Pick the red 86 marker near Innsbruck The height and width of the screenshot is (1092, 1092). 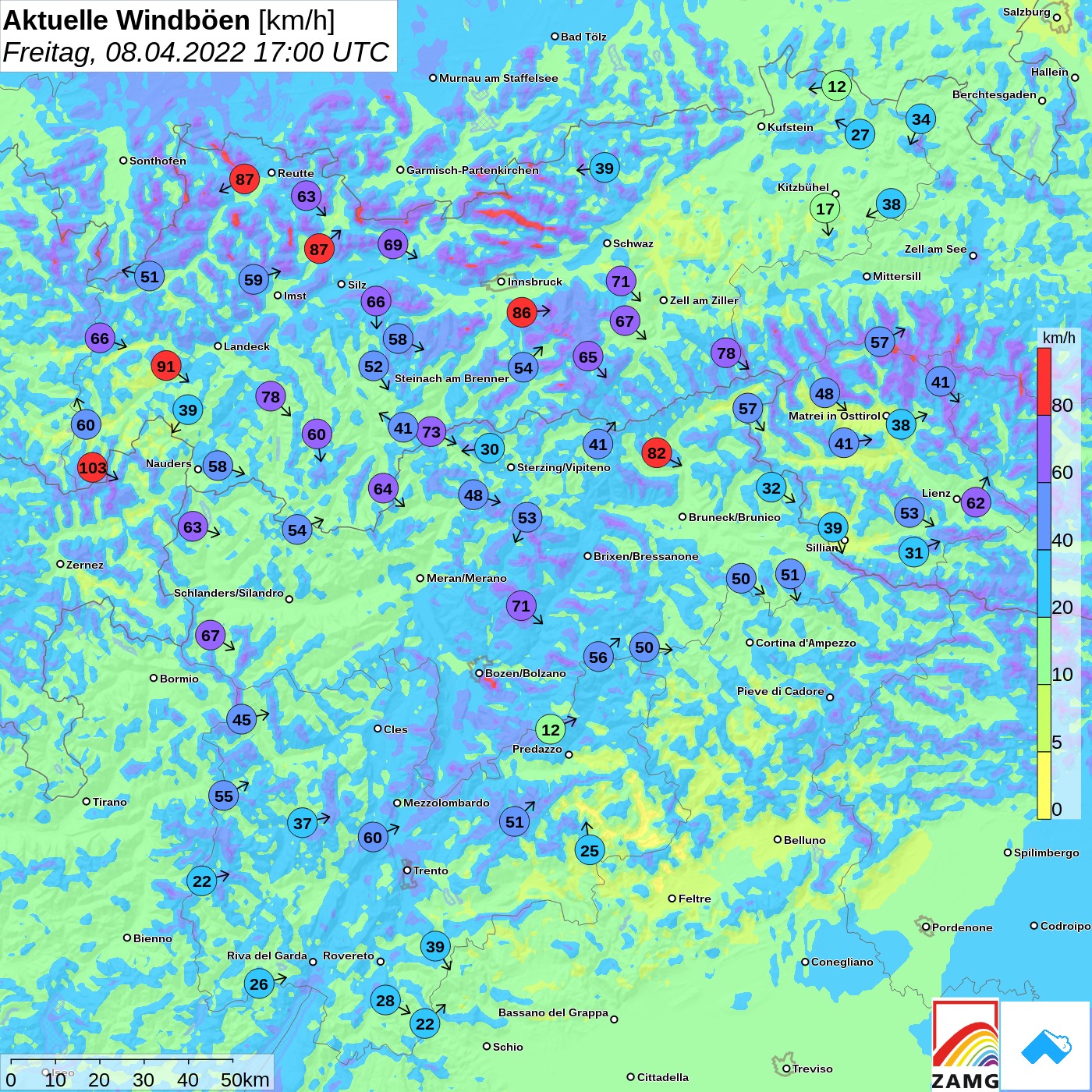[522, 313]
